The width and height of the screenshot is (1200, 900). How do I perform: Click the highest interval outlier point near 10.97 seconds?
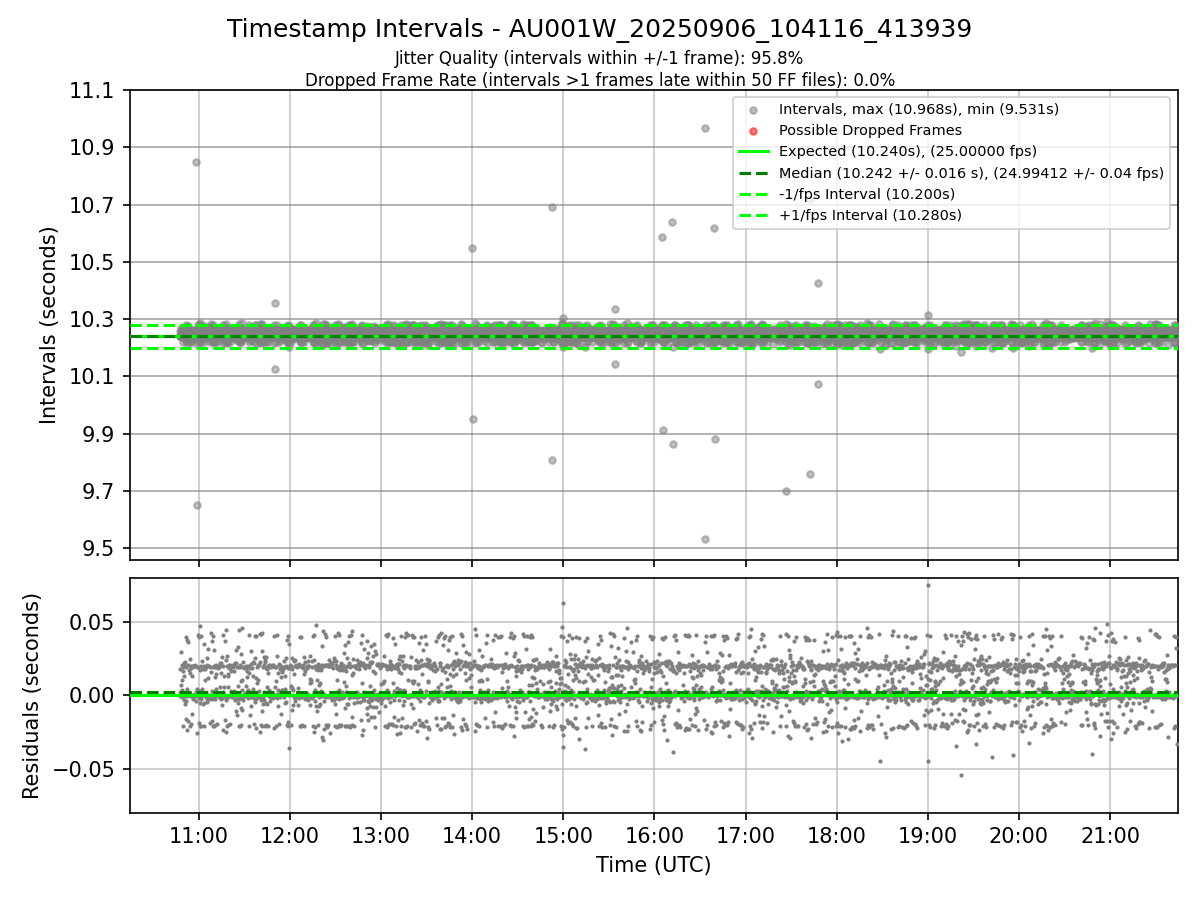point(705,128)
